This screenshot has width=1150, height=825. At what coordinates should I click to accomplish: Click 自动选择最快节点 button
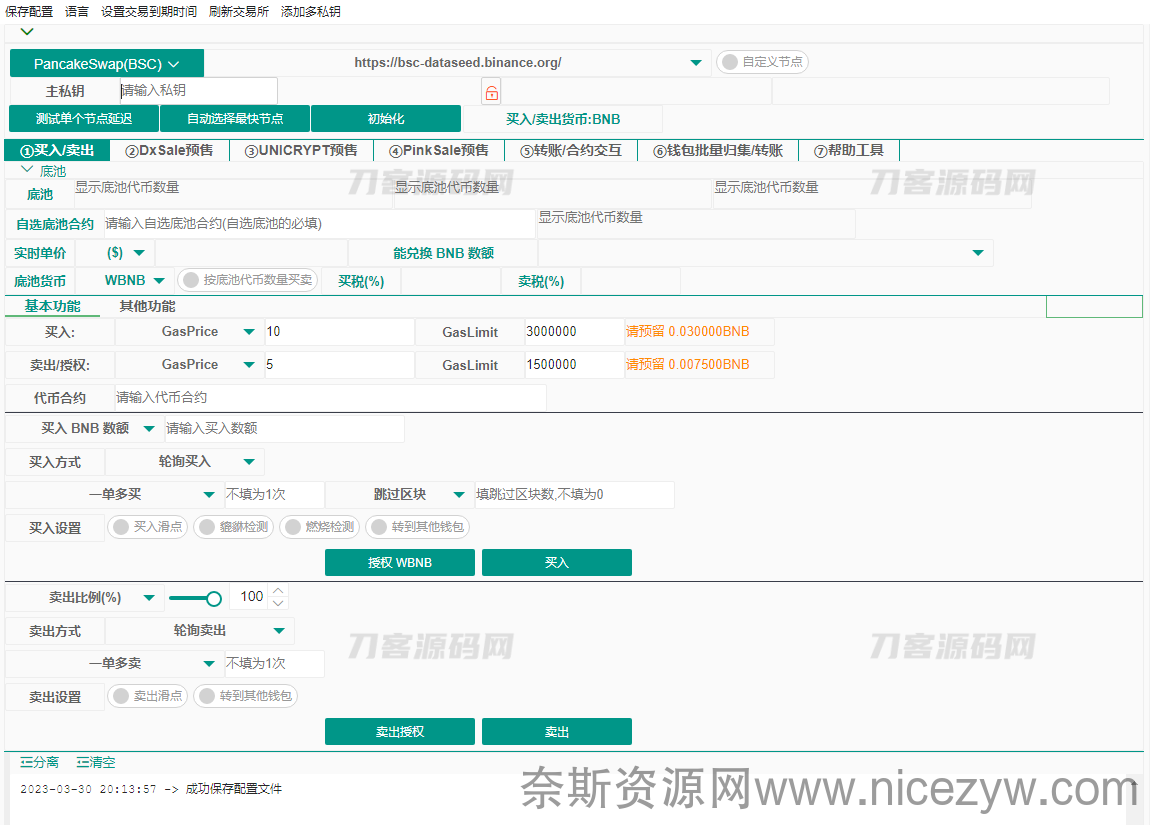pyautogui.click(x=235, y=119)
